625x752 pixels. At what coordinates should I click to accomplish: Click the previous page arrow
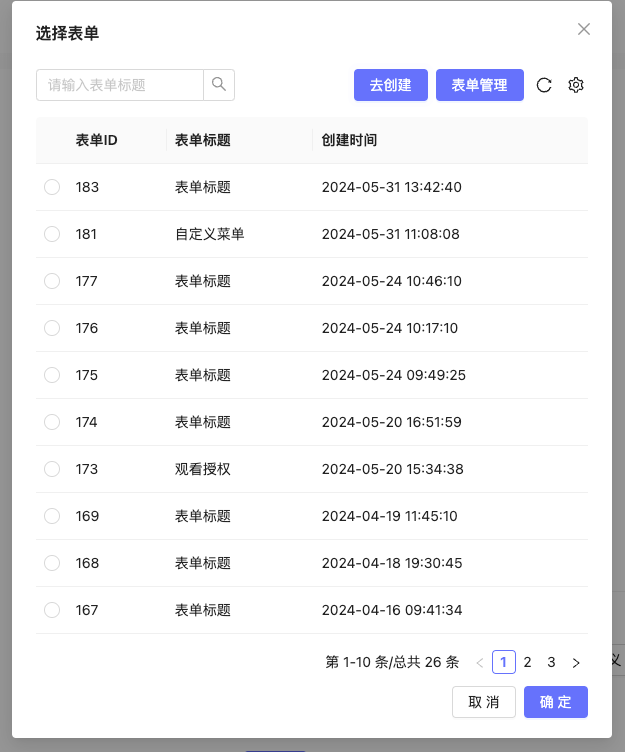click(480, 662)
